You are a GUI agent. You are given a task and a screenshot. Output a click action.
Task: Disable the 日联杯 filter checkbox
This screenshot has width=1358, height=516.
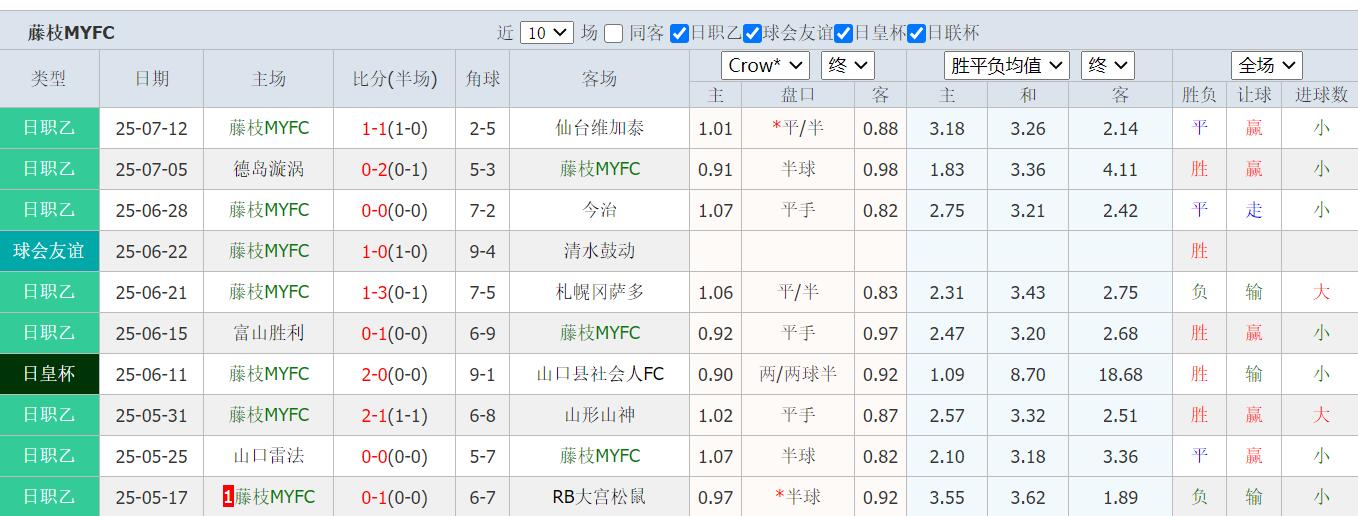[917, 33]
